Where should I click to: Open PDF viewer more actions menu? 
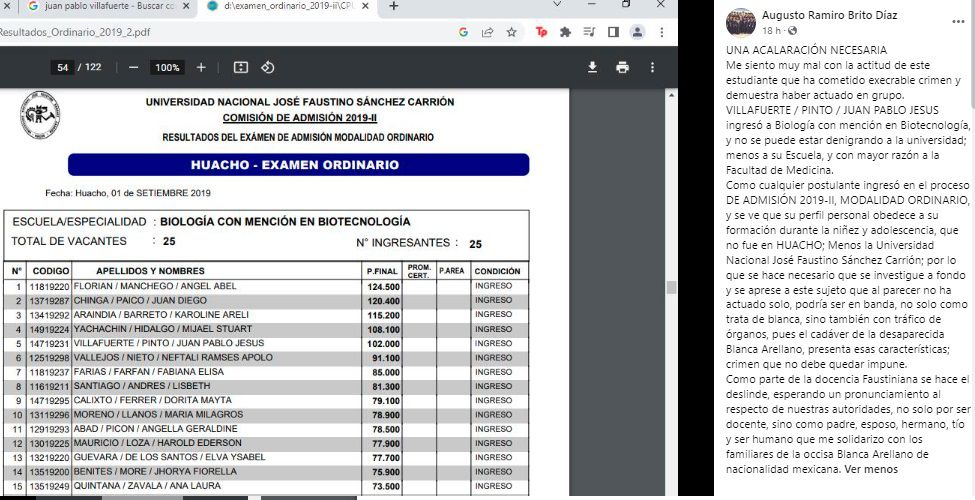point(652,67)
